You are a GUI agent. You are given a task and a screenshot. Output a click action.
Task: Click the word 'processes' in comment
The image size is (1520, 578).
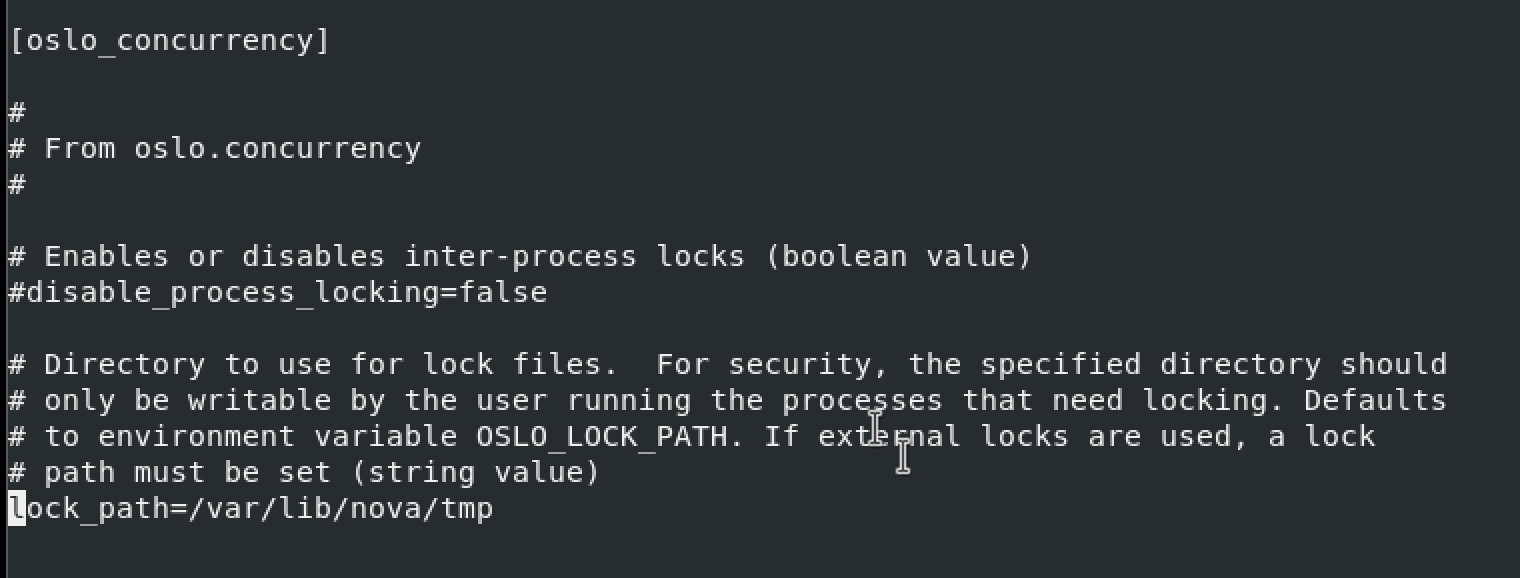tap(863, 402)
